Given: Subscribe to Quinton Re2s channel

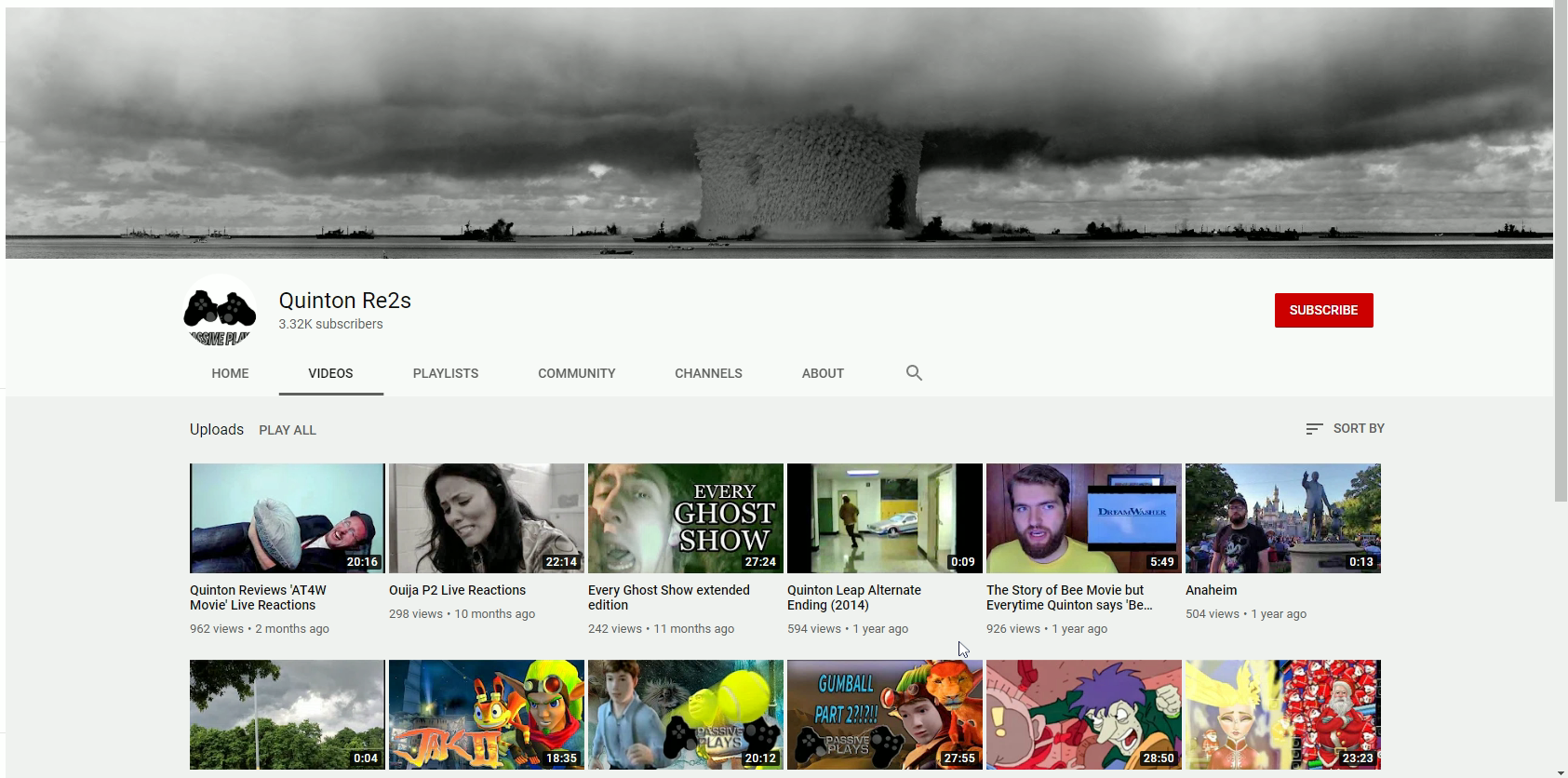Looking at the screenshot, I should tap(1323, 310).
